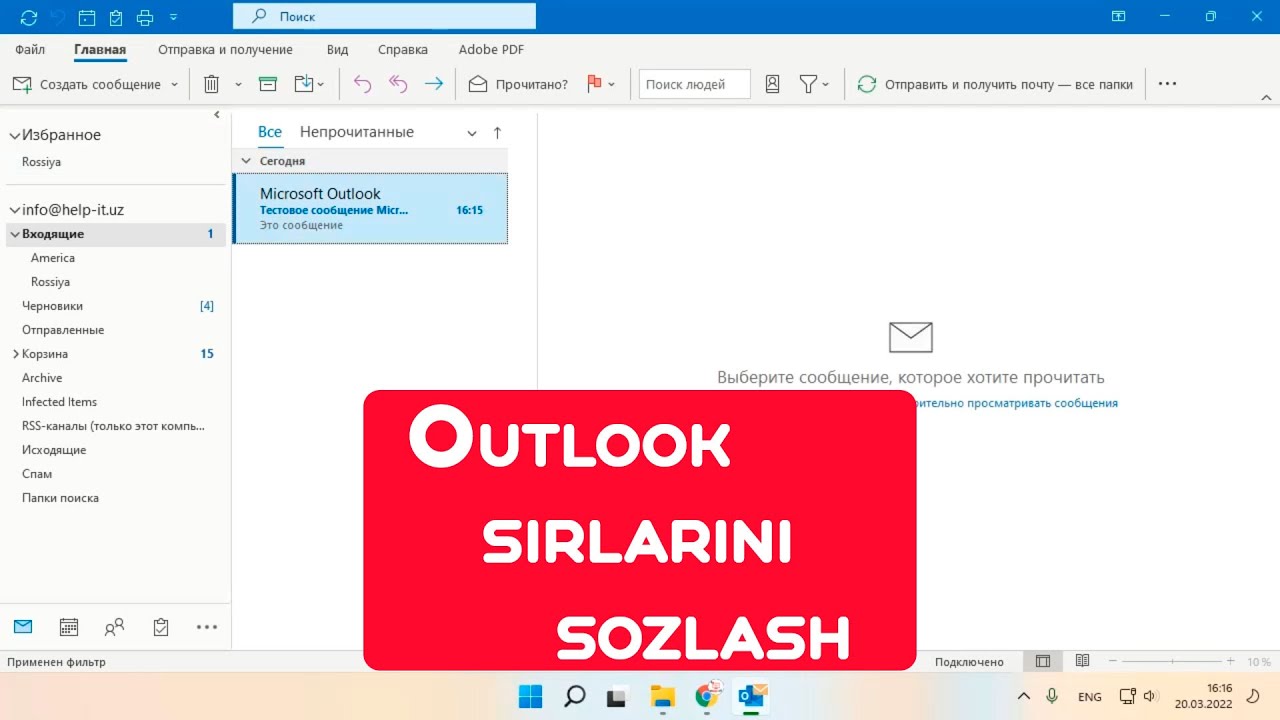The image size is (1280, 720).
Task: Click inside the Поиск search box
Action: click(x=384, y=16)
